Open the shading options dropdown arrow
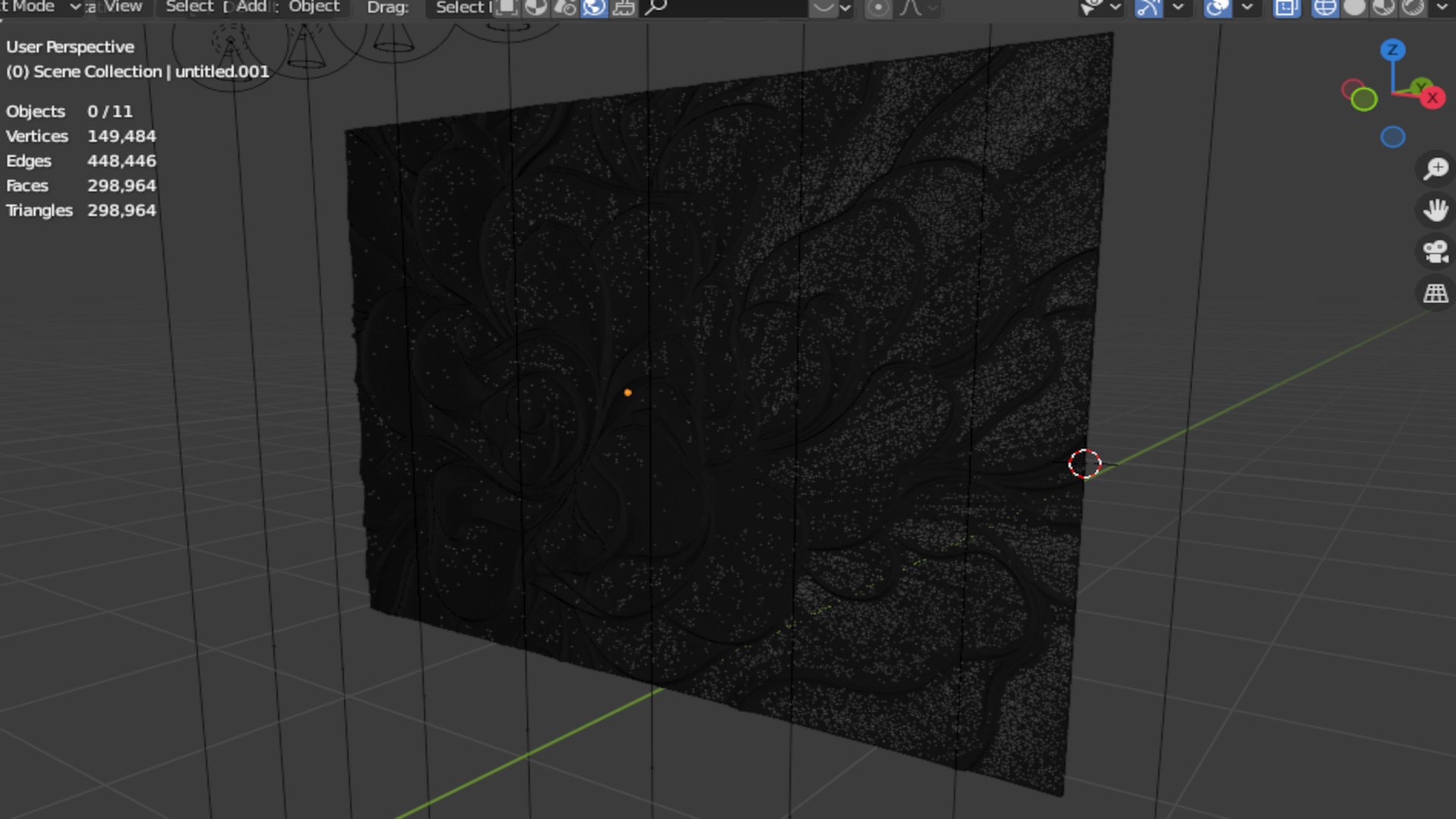This screenshot has height=819, width=1456. point(1442,8)
